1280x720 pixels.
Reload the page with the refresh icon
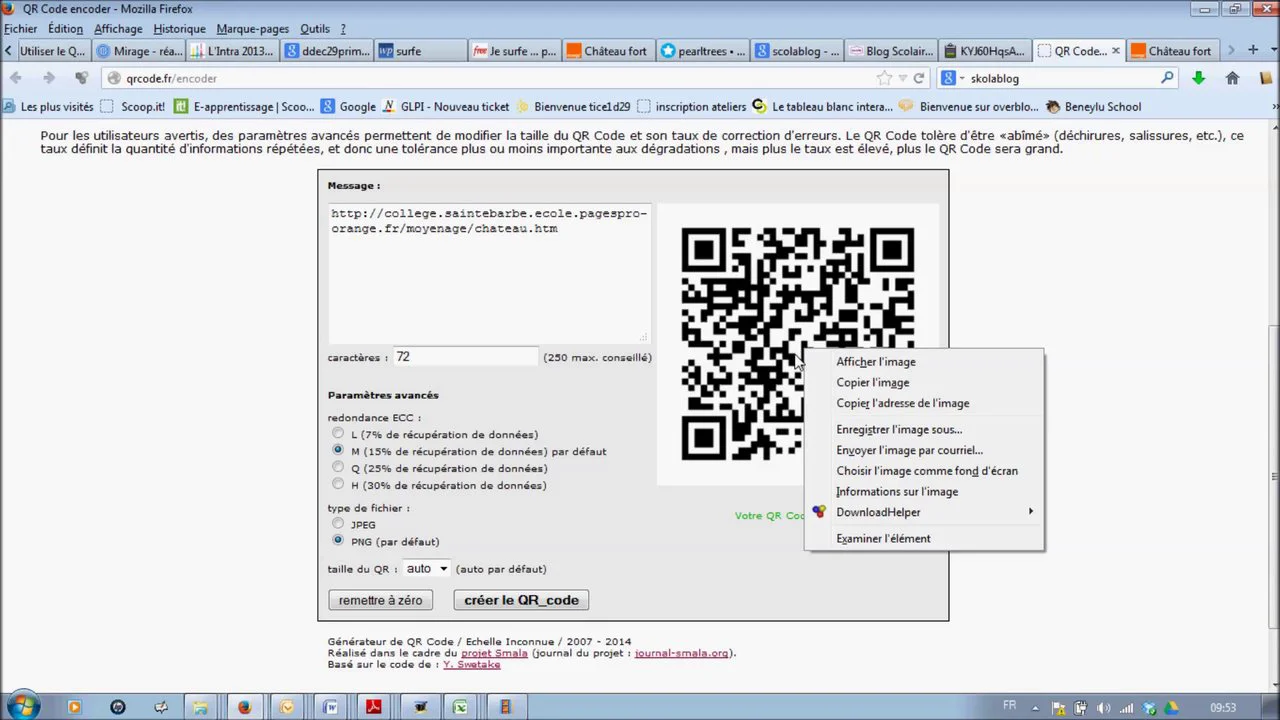point(919,78)
